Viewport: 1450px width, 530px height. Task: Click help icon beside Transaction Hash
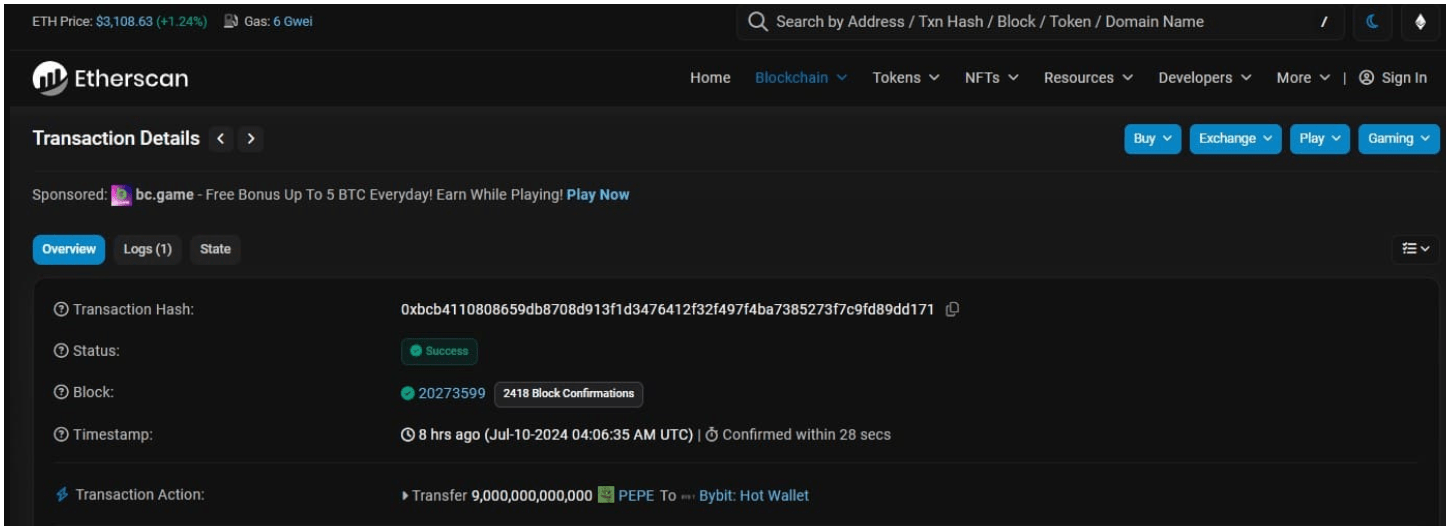coord(61,310)
